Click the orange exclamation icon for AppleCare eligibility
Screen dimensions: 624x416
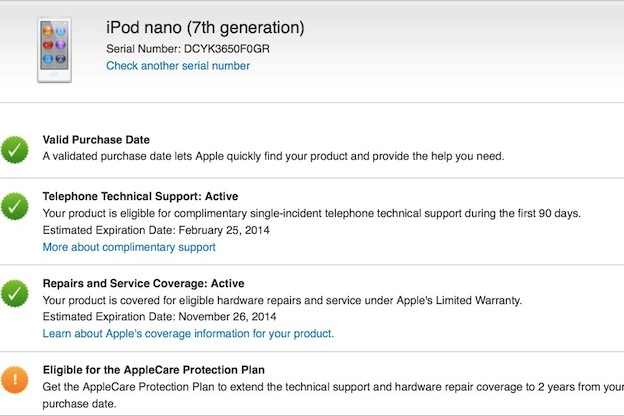[x=15, y=381]
